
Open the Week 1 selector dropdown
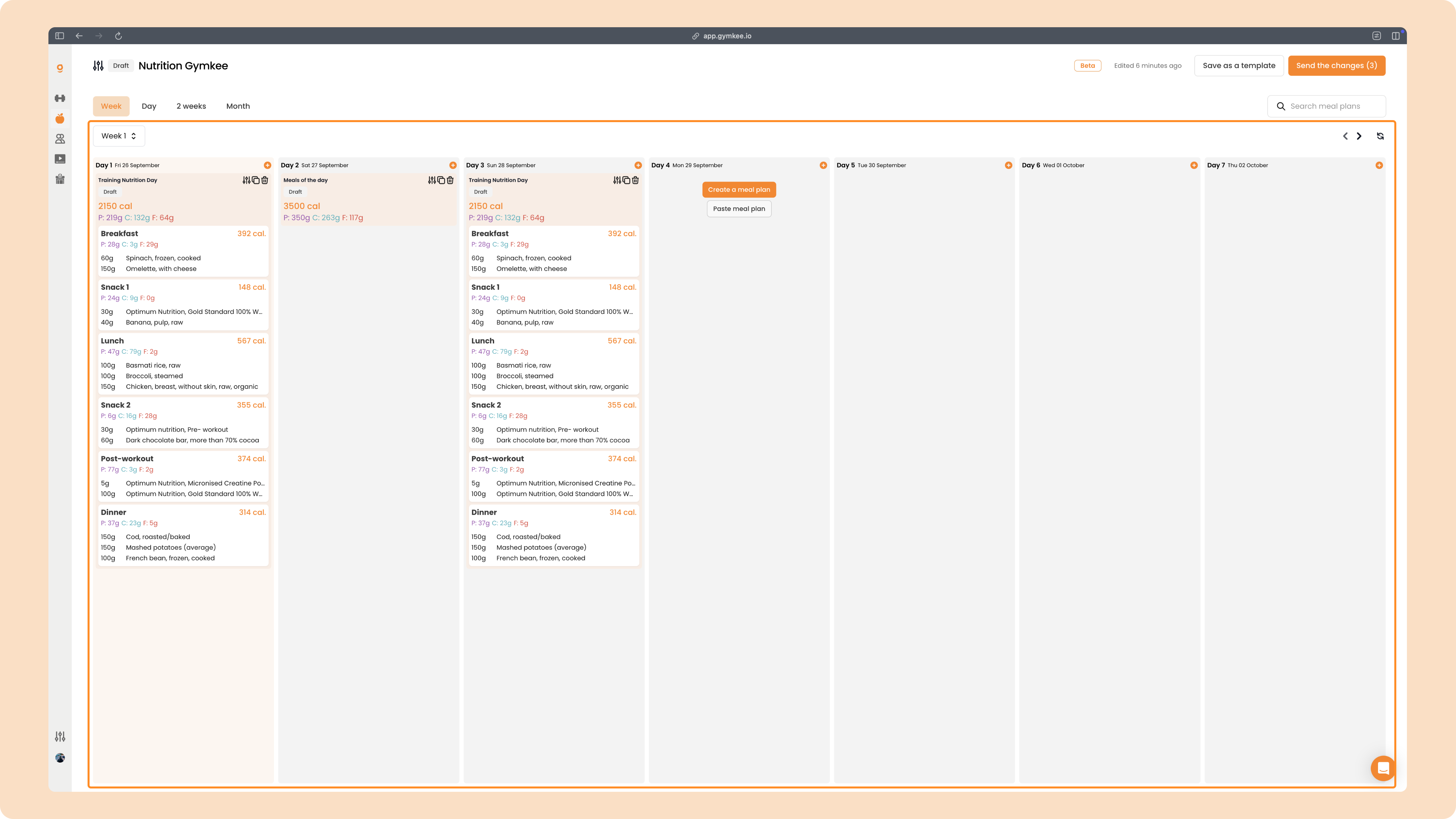(119, 136)
